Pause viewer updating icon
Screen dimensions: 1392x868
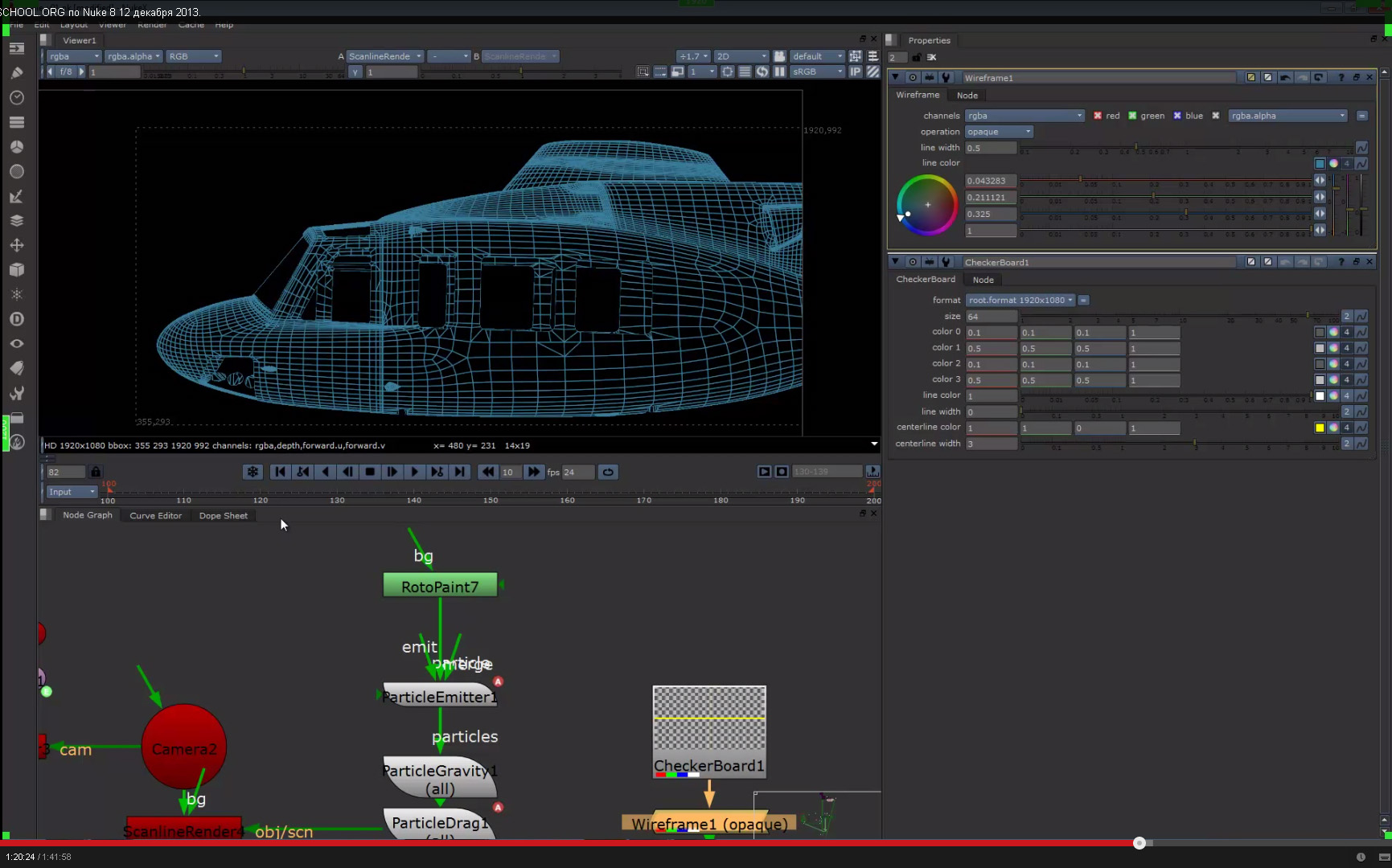[779, 72]
